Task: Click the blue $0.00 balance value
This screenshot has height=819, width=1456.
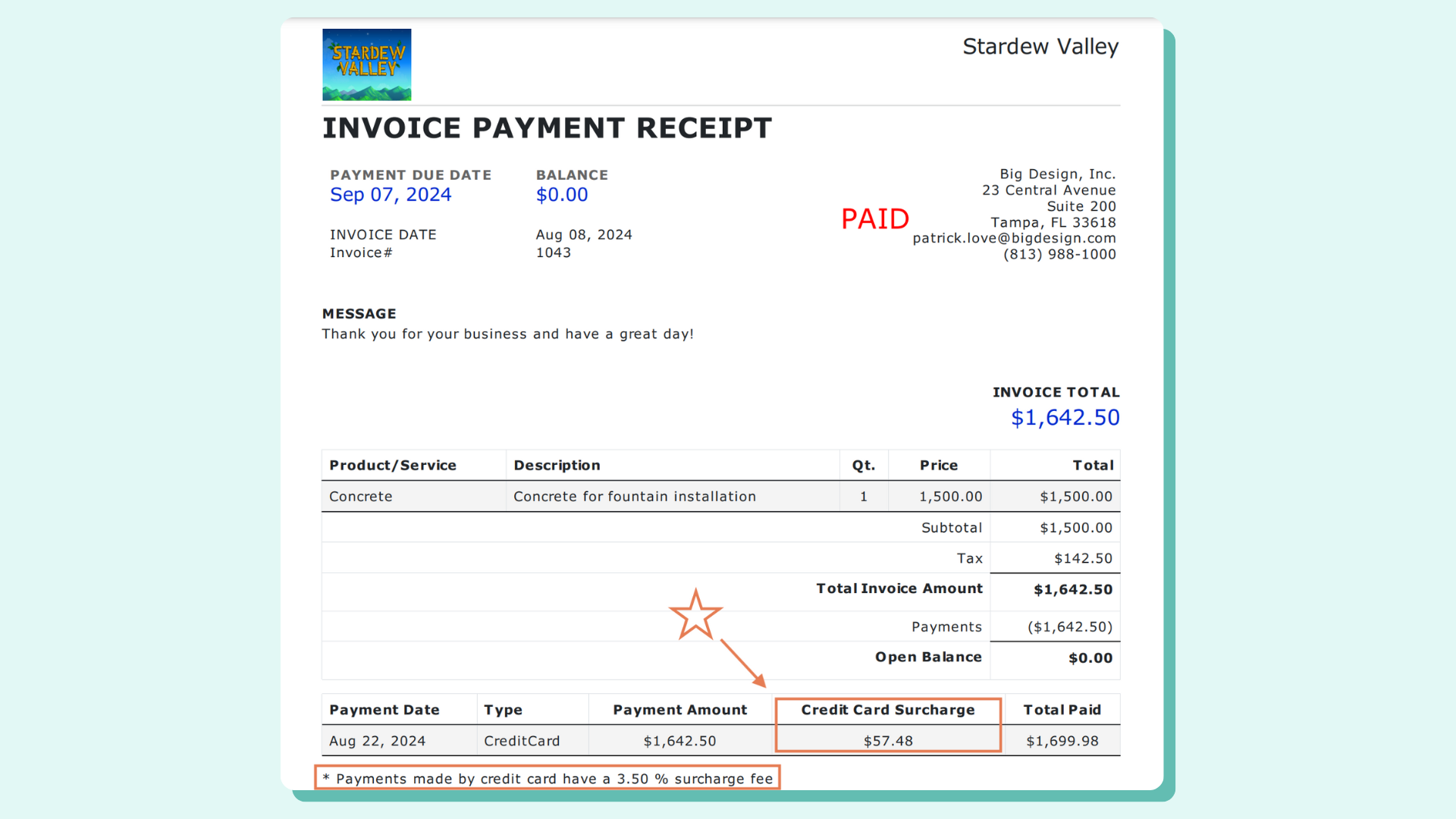Action: point(562,195)
